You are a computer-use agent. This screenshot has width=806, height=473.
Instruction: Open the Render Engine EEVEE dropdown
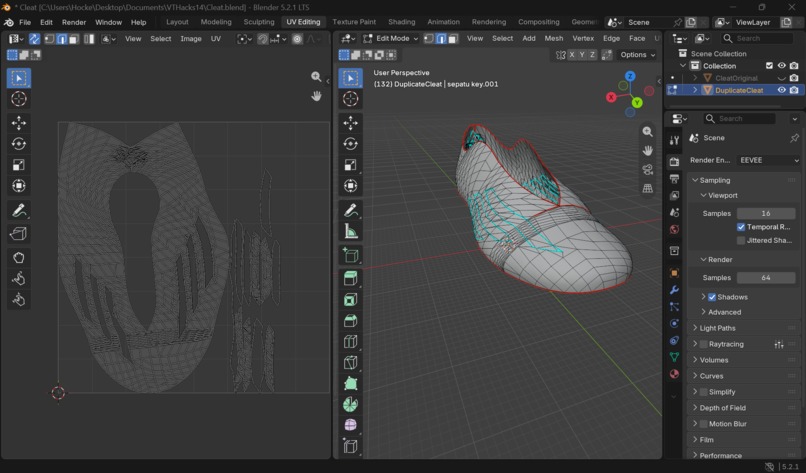[x=768, y=160]
